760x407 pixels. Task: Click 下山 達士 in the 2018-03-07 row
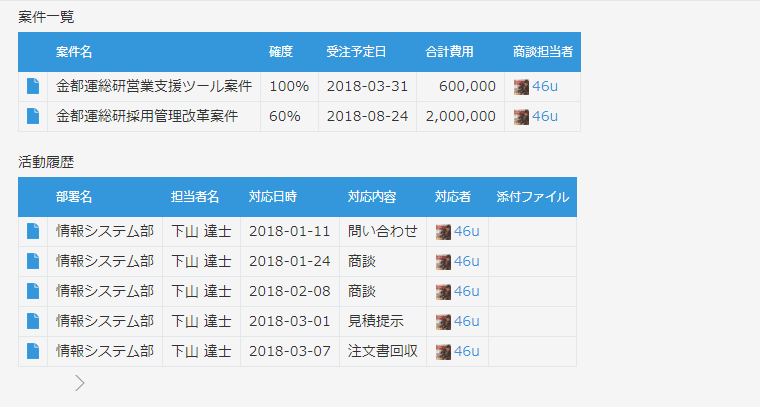pos(201,351)
